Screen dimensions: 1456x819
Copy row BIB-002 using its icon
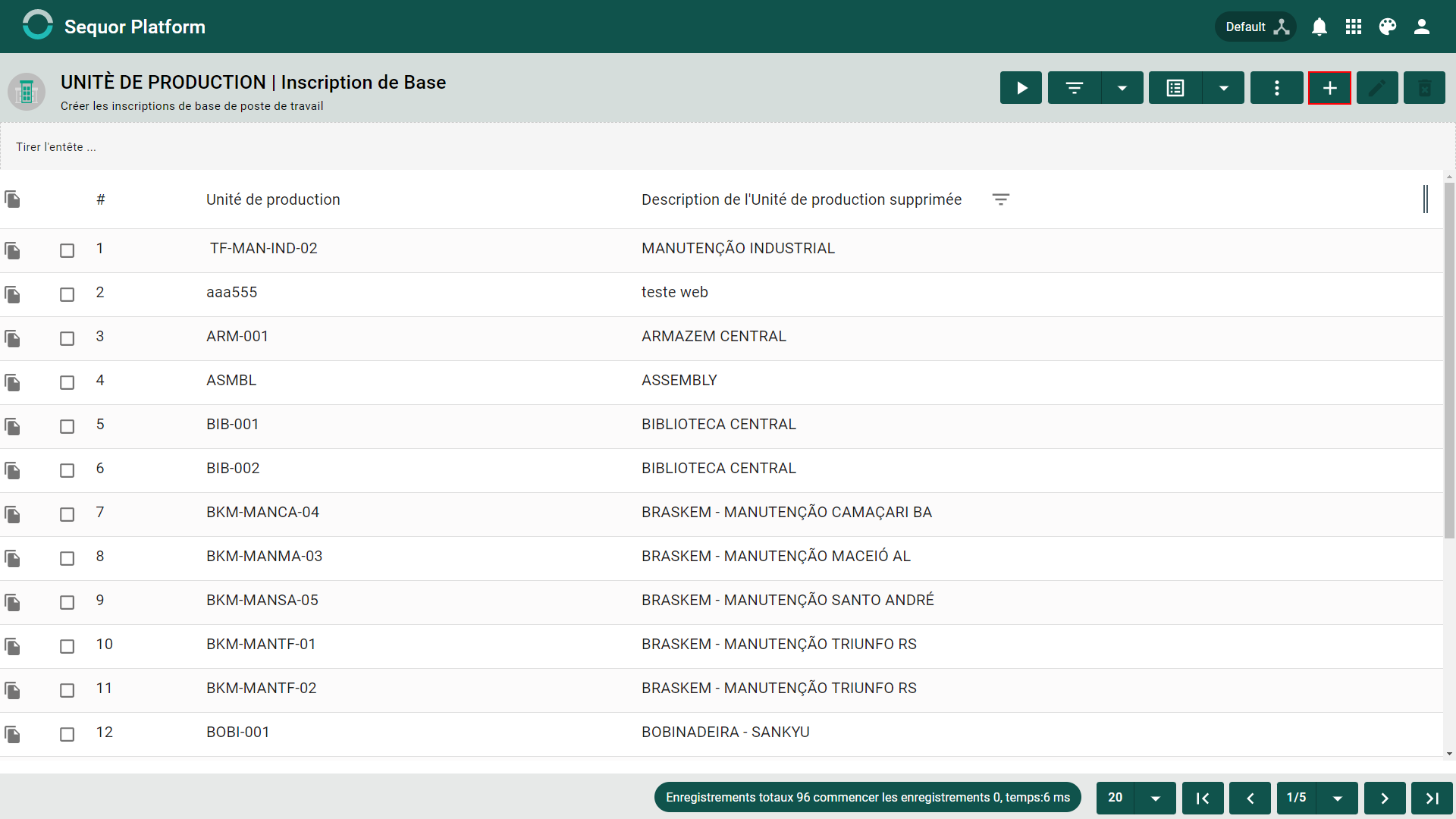(12, 470)
